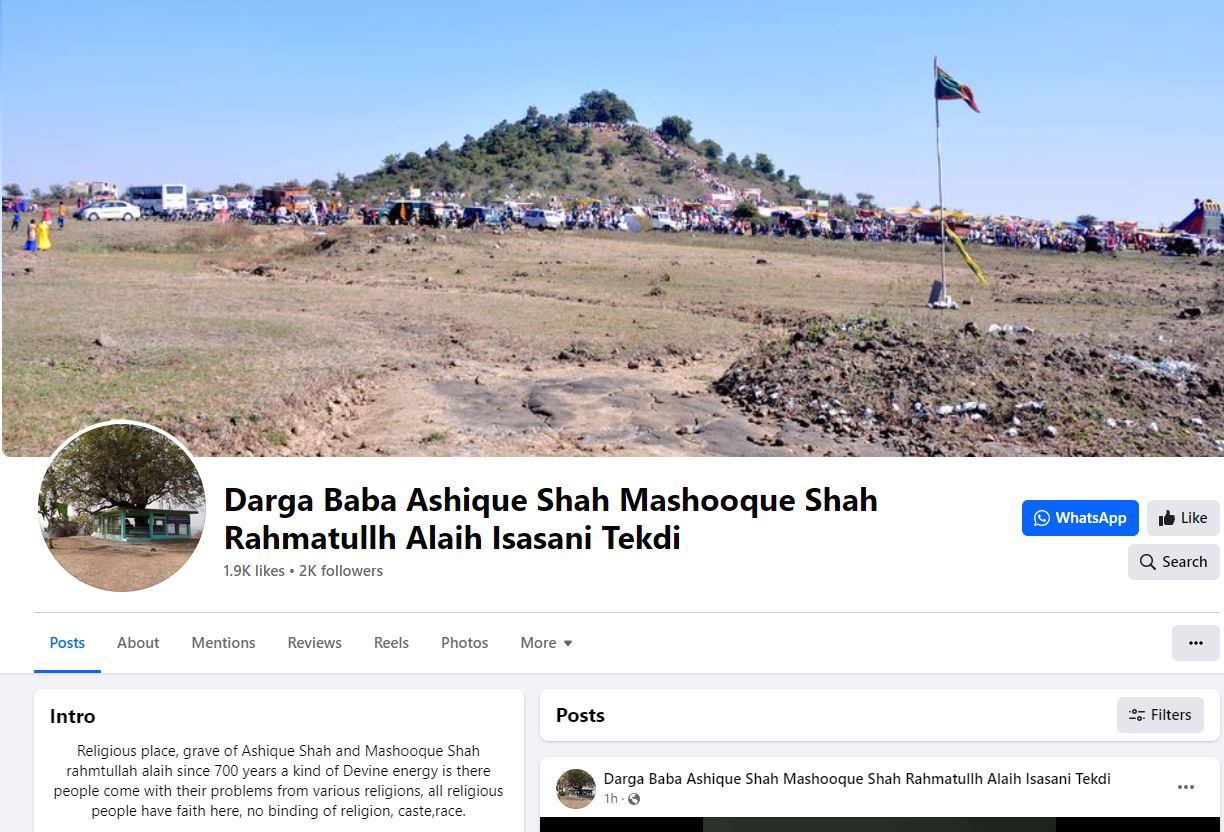The height and width of the screenshot is (832, 1224).
Task: Go to the Reviews tab
Action: (x=315, y=643)
